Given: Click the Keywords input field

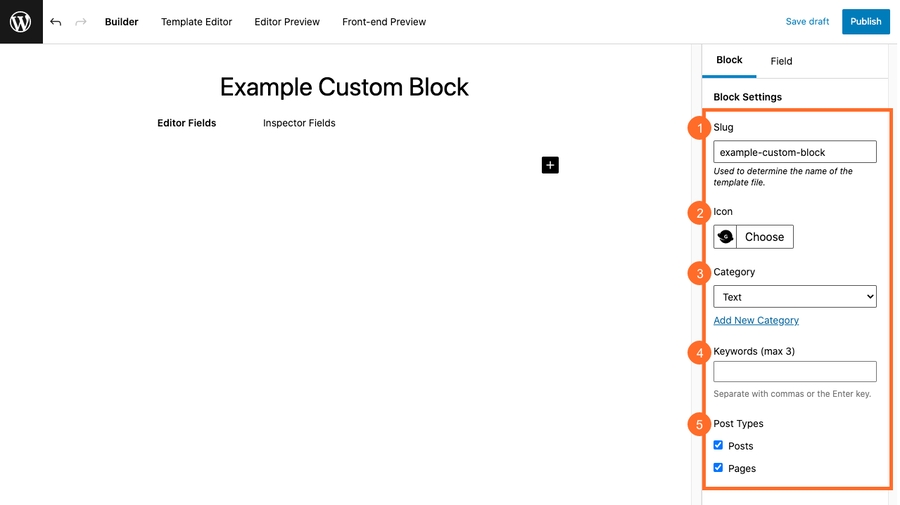Looking at the screenshot, I should (795, 371).
